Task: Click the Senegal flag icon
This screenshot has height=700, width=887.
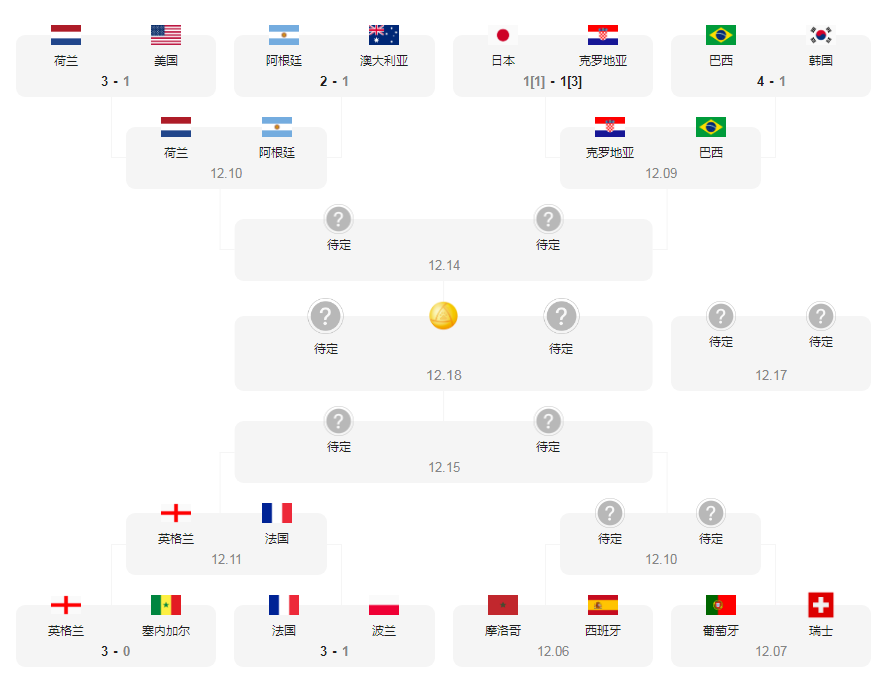Action: [x=166, y=605]
